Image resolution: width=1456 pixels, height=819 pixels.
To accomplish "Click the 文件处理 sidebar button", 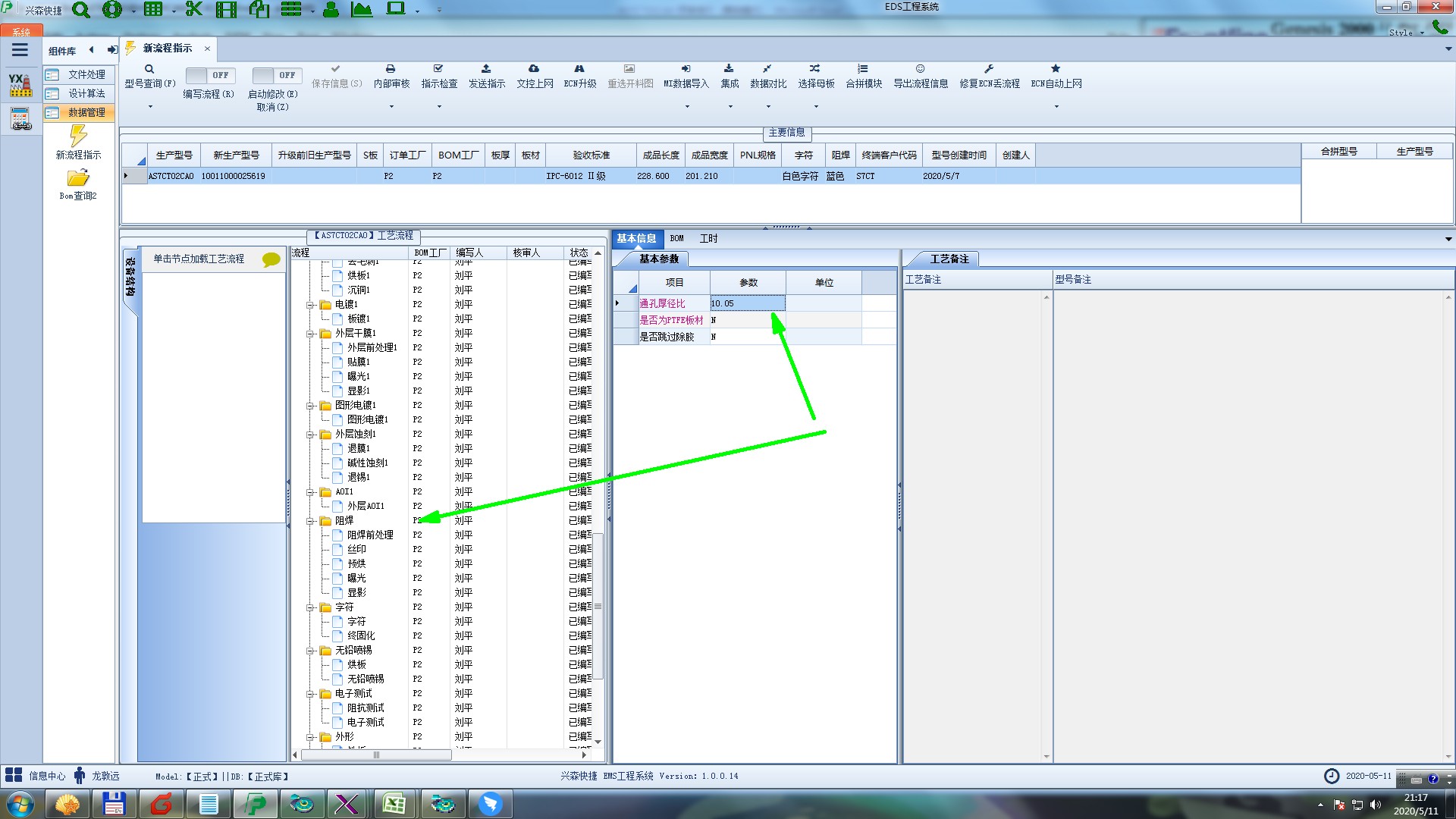I will point(79,74).
